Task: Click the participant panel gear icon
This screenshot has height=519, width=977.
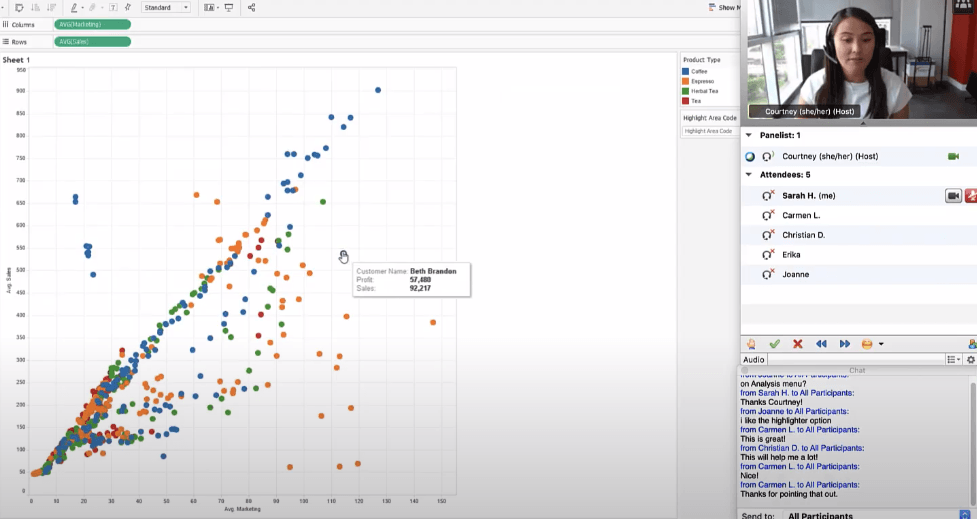Action: pyautogui.click(x=971, y=359)
